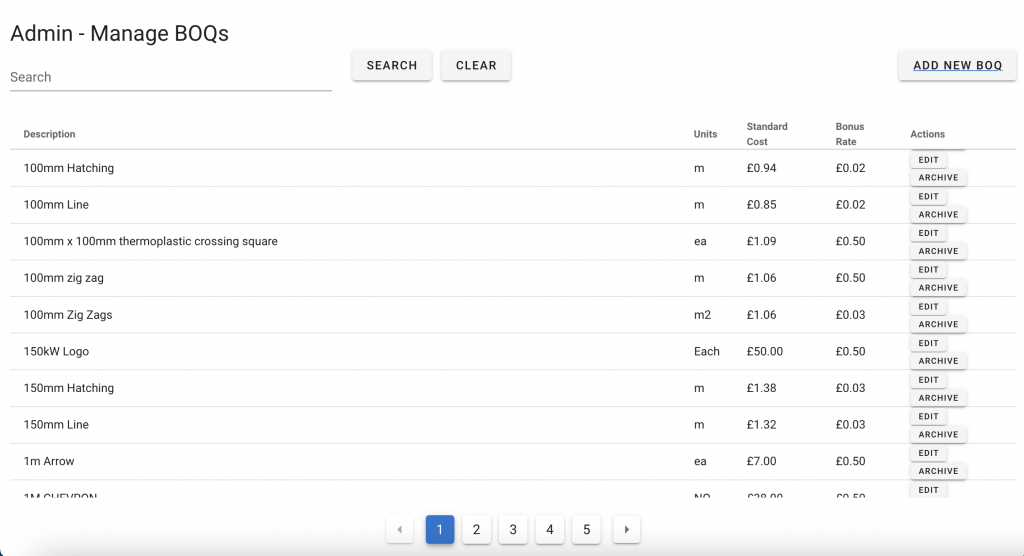Click the Description column header
Image resolution: width=1024 pixels, height=556 pixels.
(x=50, y=134)
